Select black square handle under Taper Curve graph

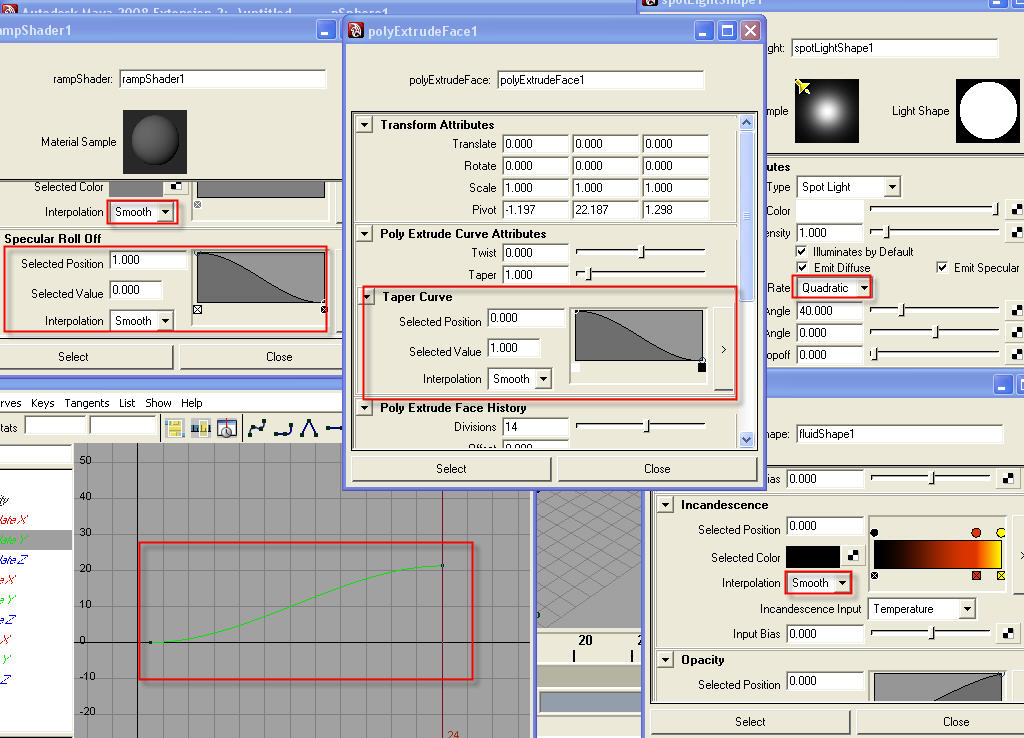point(701,367)
